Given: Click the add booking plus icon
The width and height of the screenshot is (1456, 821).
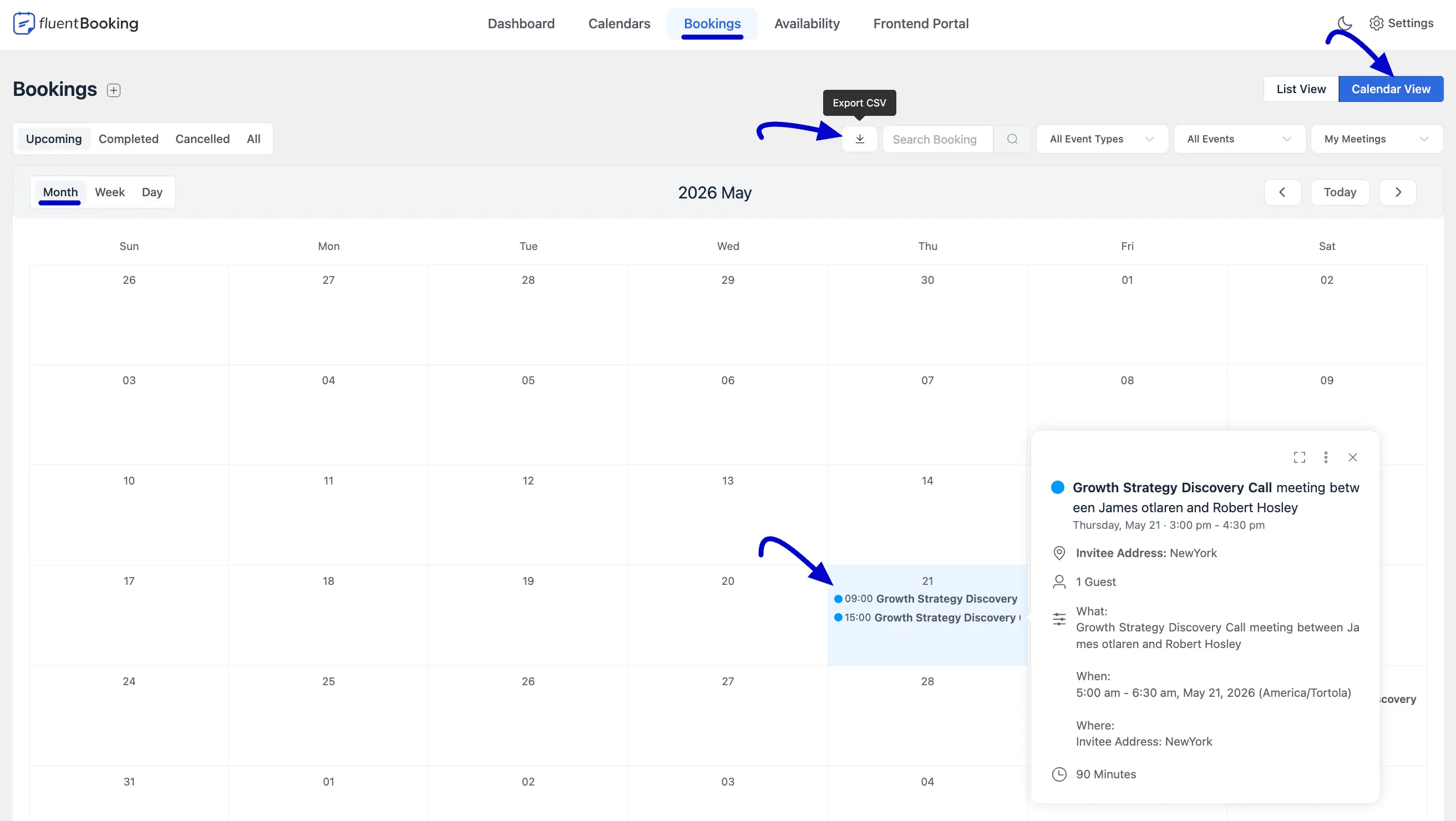Looking at the screenshot, I should tap(114, 90).
